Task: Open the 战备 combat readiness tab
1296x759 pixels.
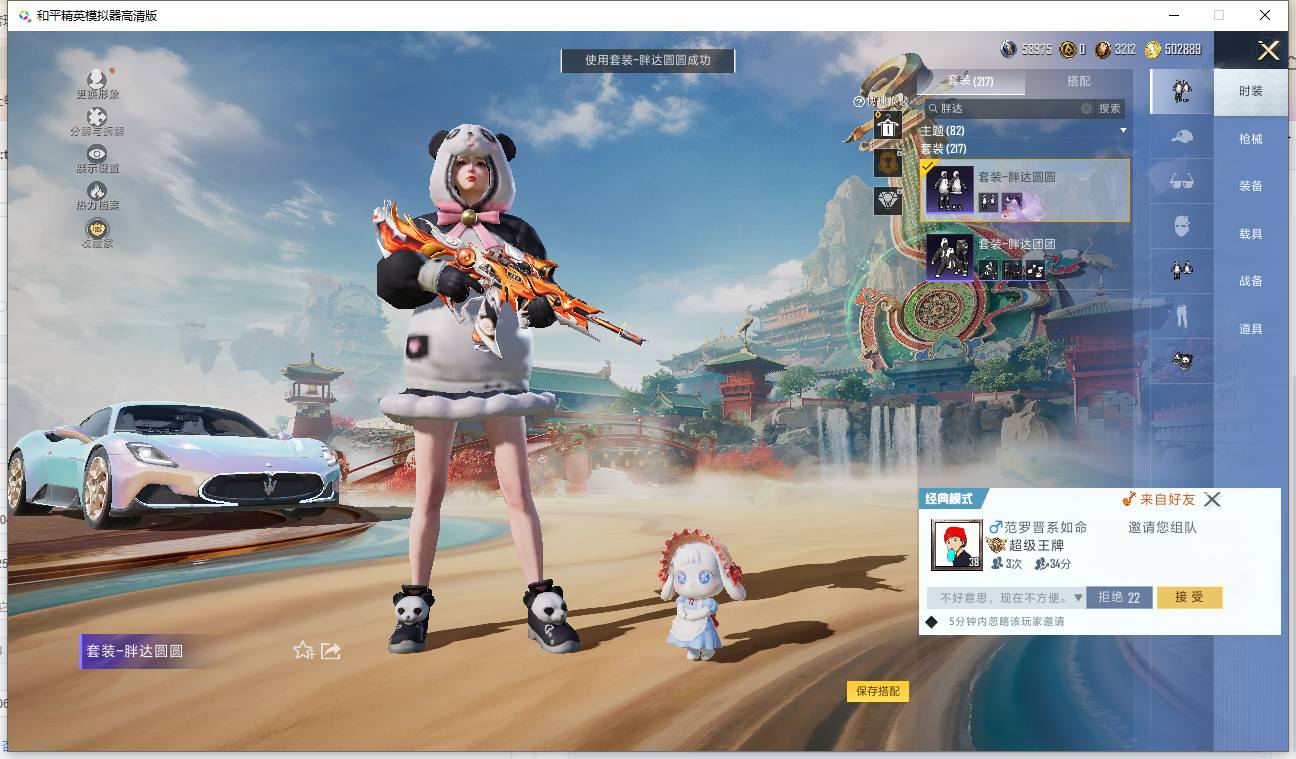Action: 1251,281
